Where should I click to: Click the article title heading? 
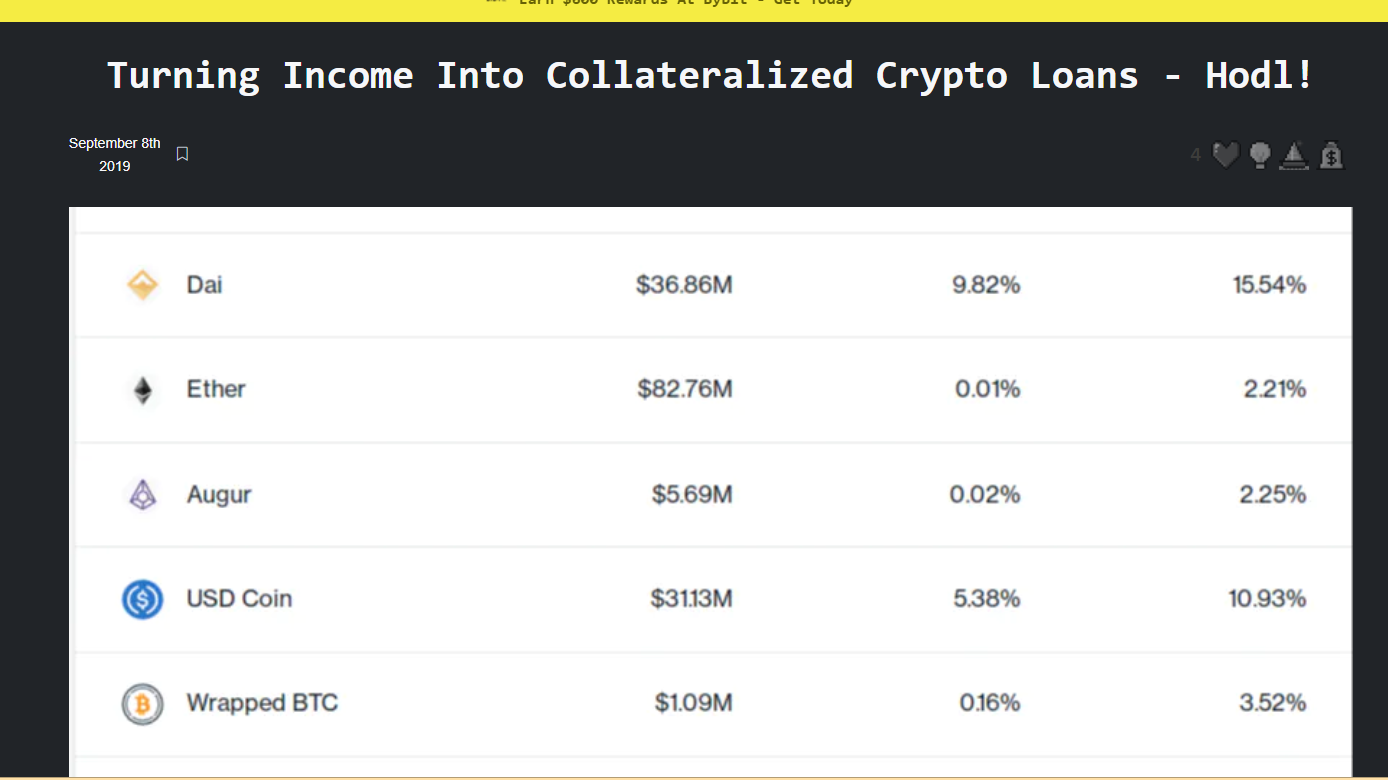pyautogui.click(x=709, y=75)
